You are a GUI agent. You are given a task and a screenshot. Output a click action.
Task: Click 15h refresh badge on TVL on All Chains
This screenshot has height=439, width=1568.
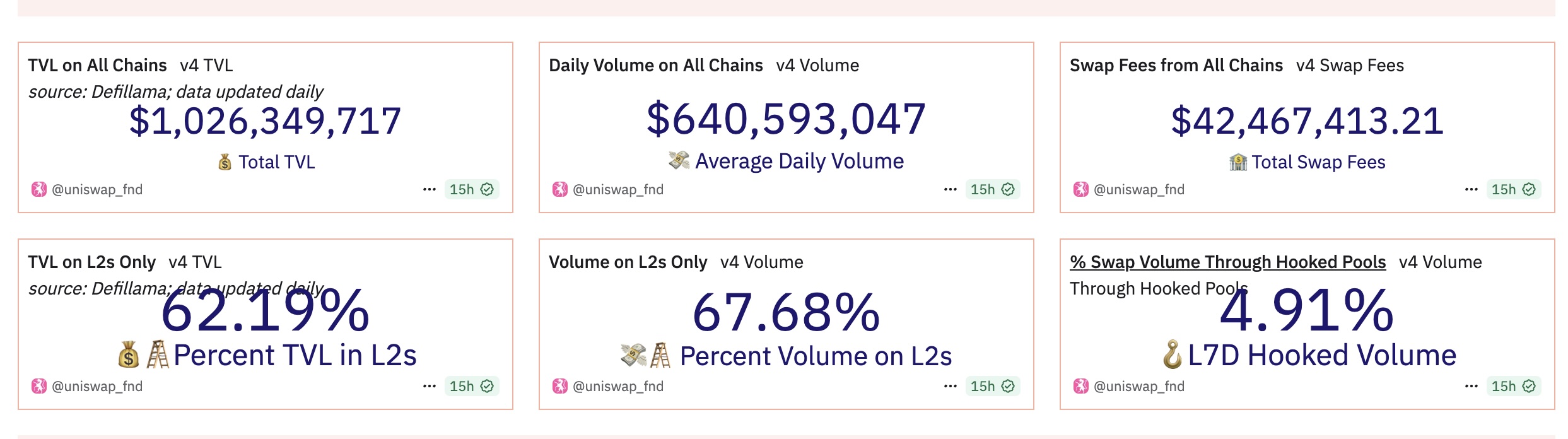click(471, 189)
